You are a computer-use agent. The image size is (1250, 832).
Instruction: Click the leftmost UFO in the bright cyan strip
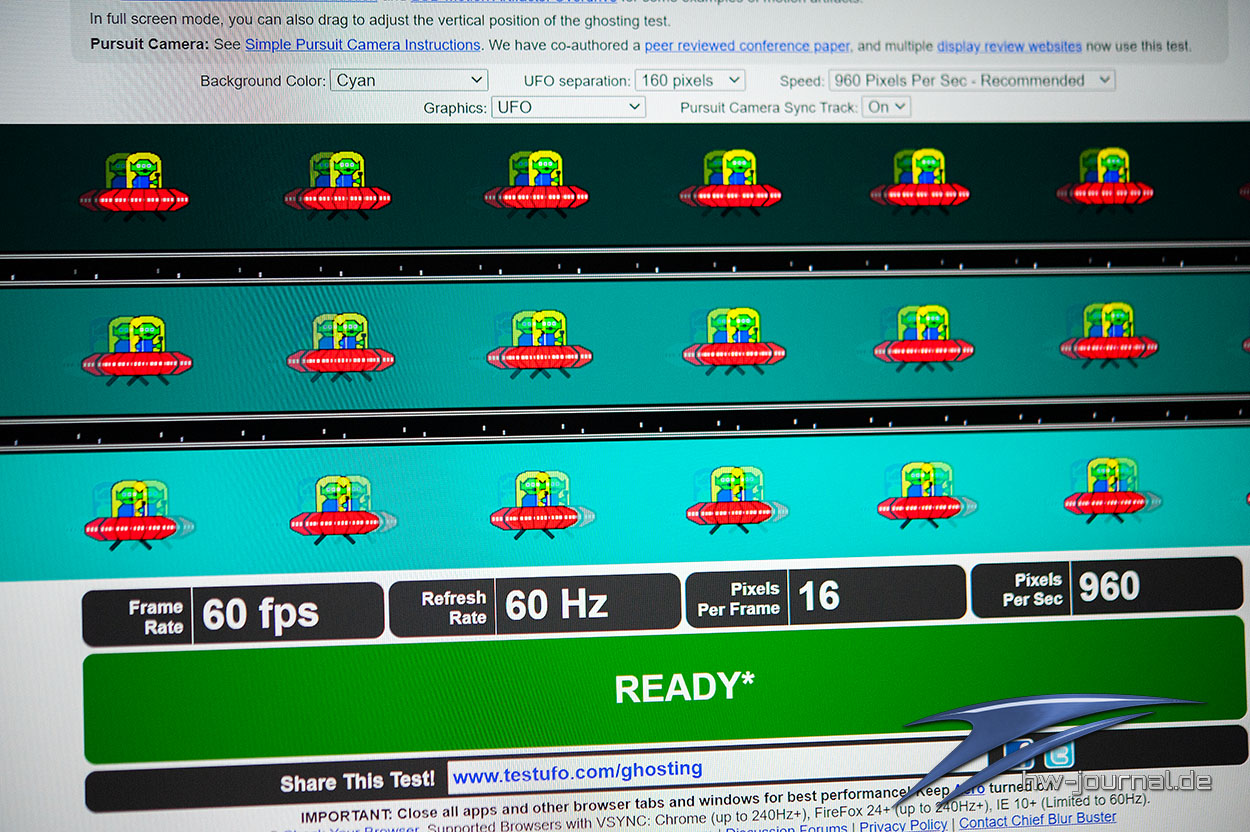134,514
